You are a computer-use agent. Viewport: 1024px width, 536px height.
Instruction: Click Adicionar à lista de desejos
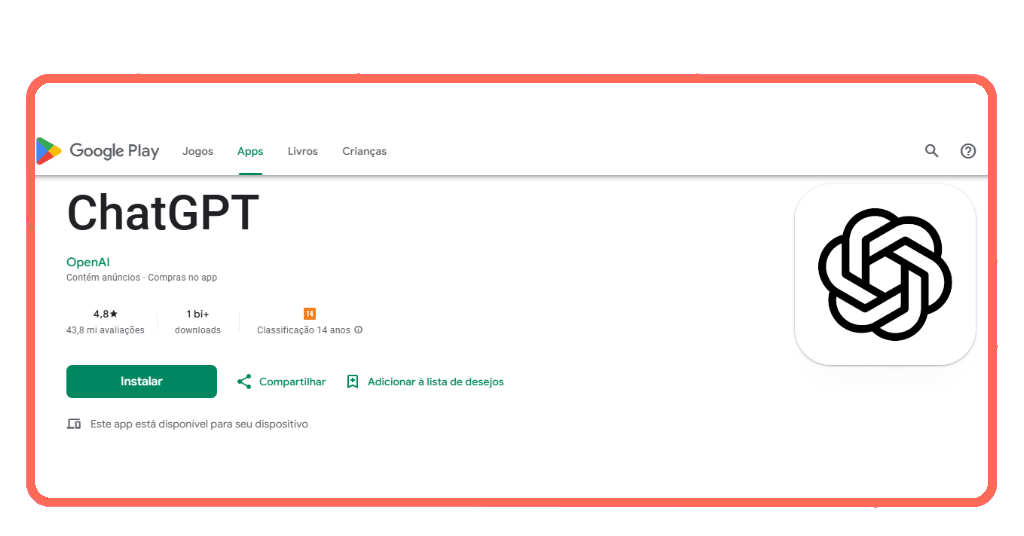425,381
